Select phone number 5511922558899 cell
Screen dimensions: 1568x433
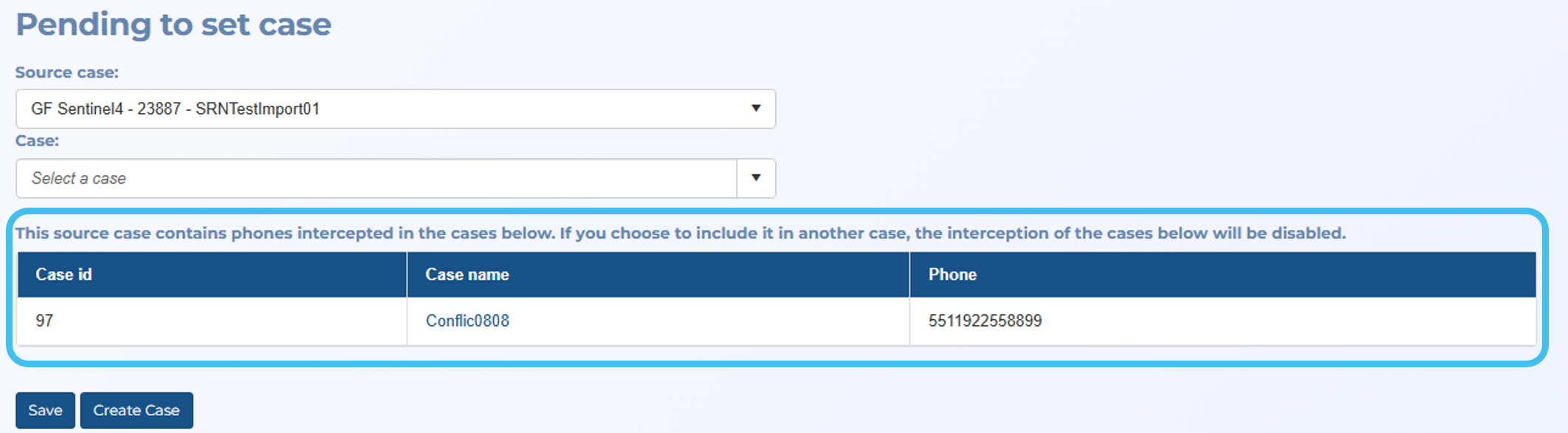985,321
